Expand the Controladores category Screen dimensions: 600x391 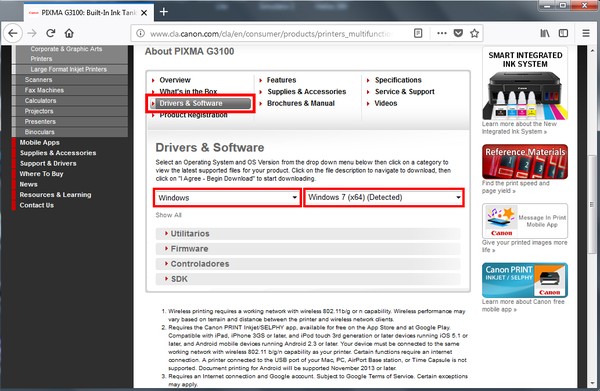[308, 264]
